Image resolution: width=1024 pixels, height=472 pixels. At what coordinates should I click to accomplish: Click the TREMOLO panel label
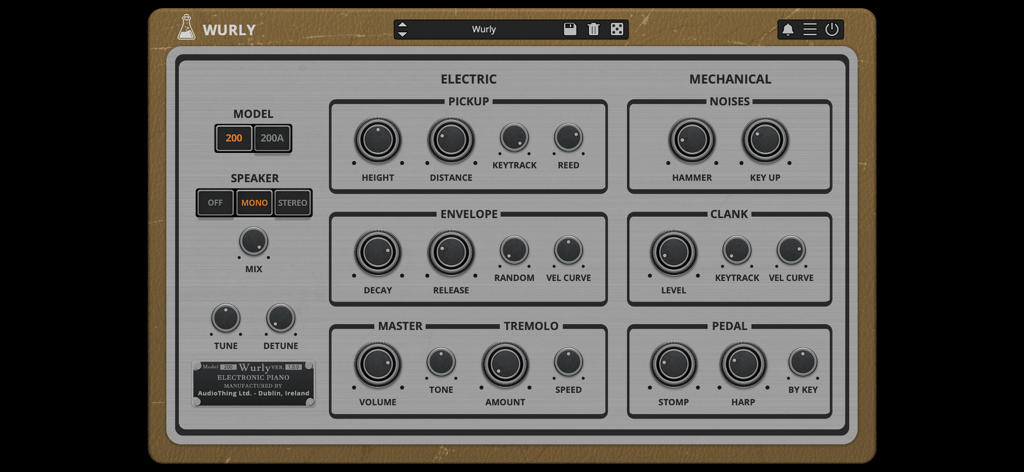tap(531, 326)
